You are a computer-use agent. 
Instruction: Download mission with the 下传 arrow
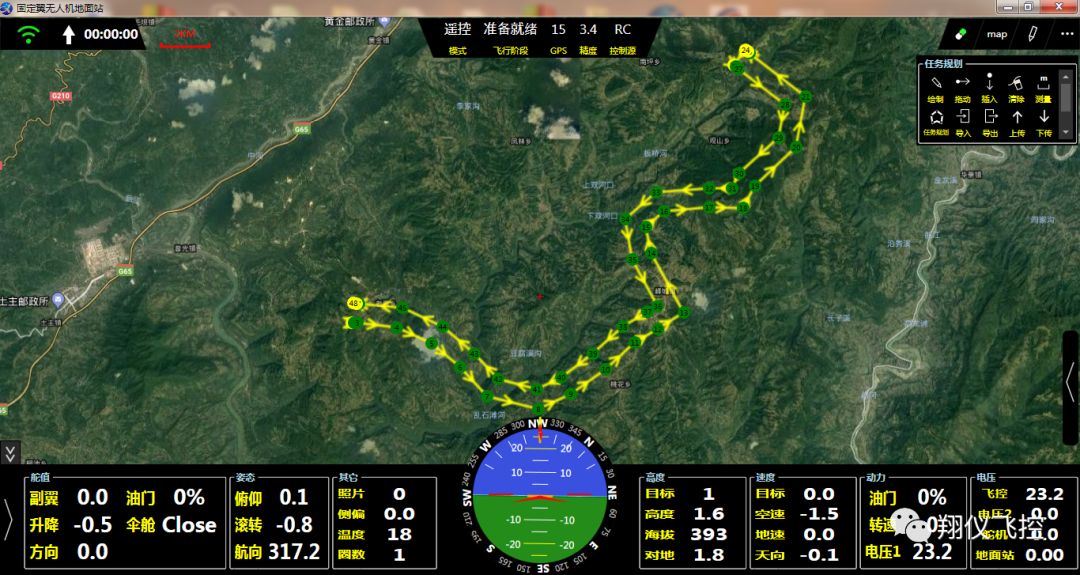(x=1043, y=118)
